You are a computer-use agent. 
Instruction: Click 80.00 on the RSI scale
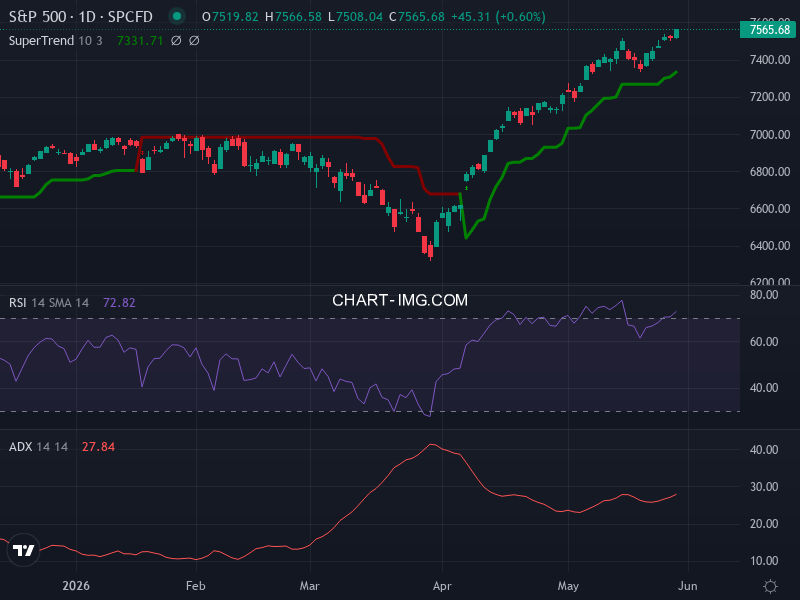(x=764, y=295)
